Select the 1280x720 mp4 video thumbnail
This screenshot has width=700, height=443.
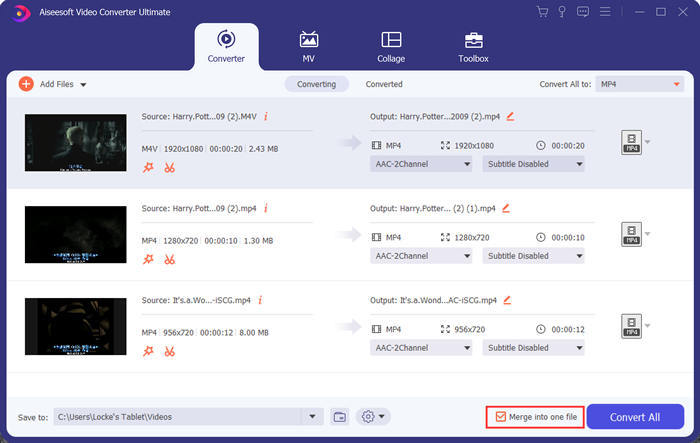coord(75,234)
